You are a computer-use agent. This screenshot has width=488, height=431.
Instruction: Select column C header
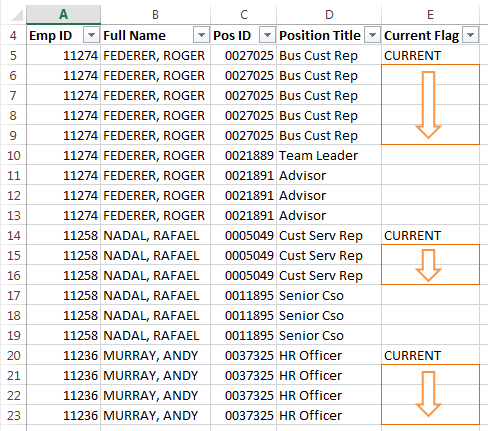coord(244,15)
